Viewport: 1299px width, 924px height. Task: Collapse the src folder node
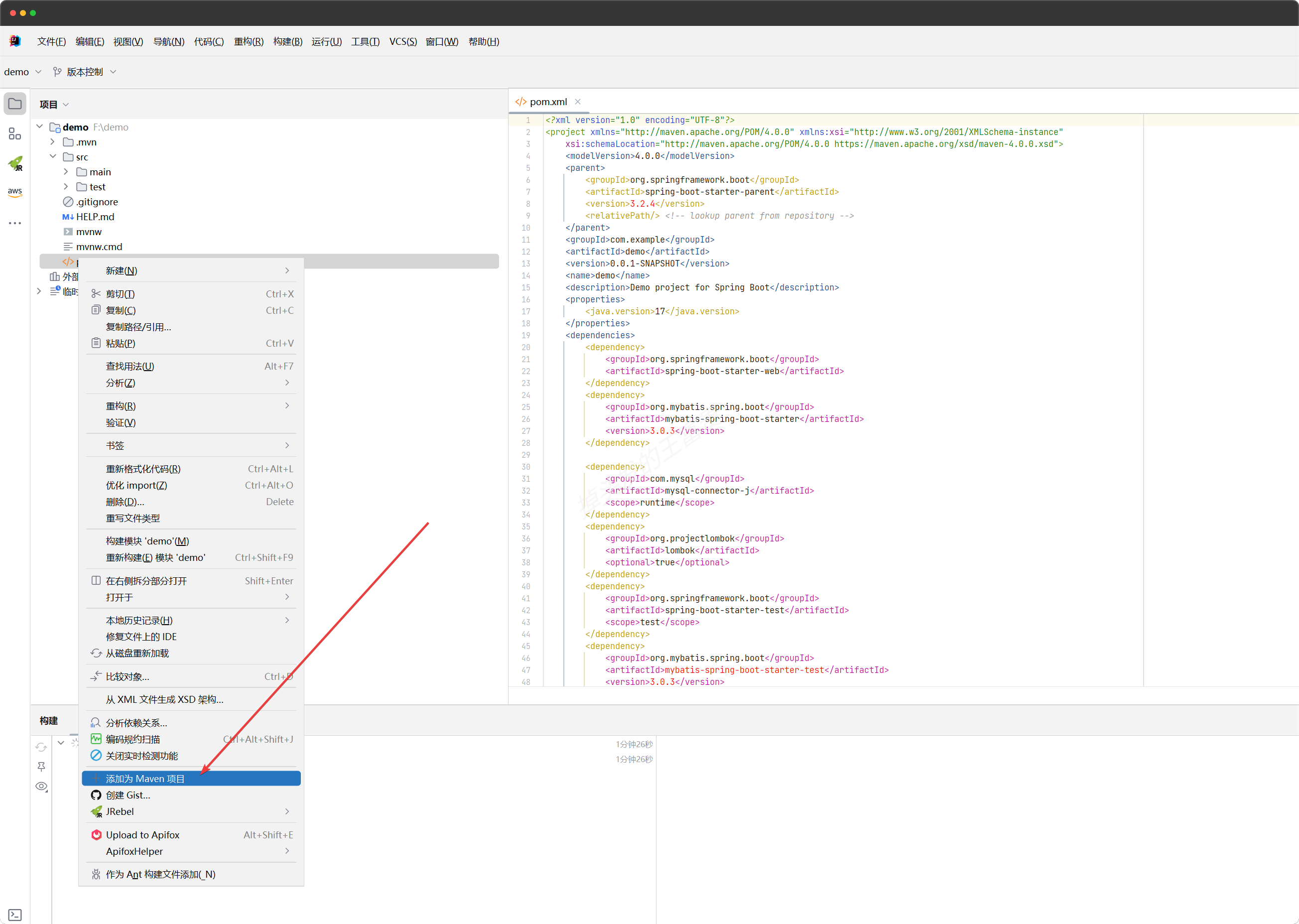[x=53, y=156]
